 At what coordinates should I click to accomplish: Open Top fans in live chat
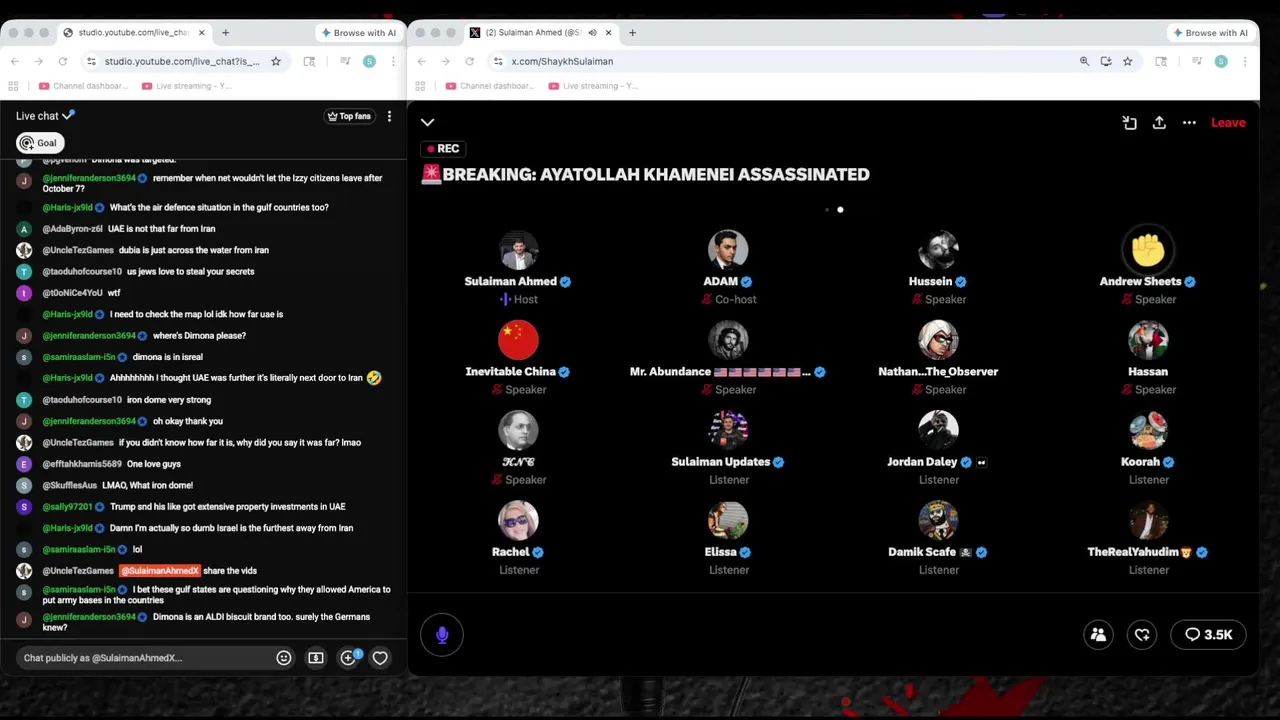[349, 116]
